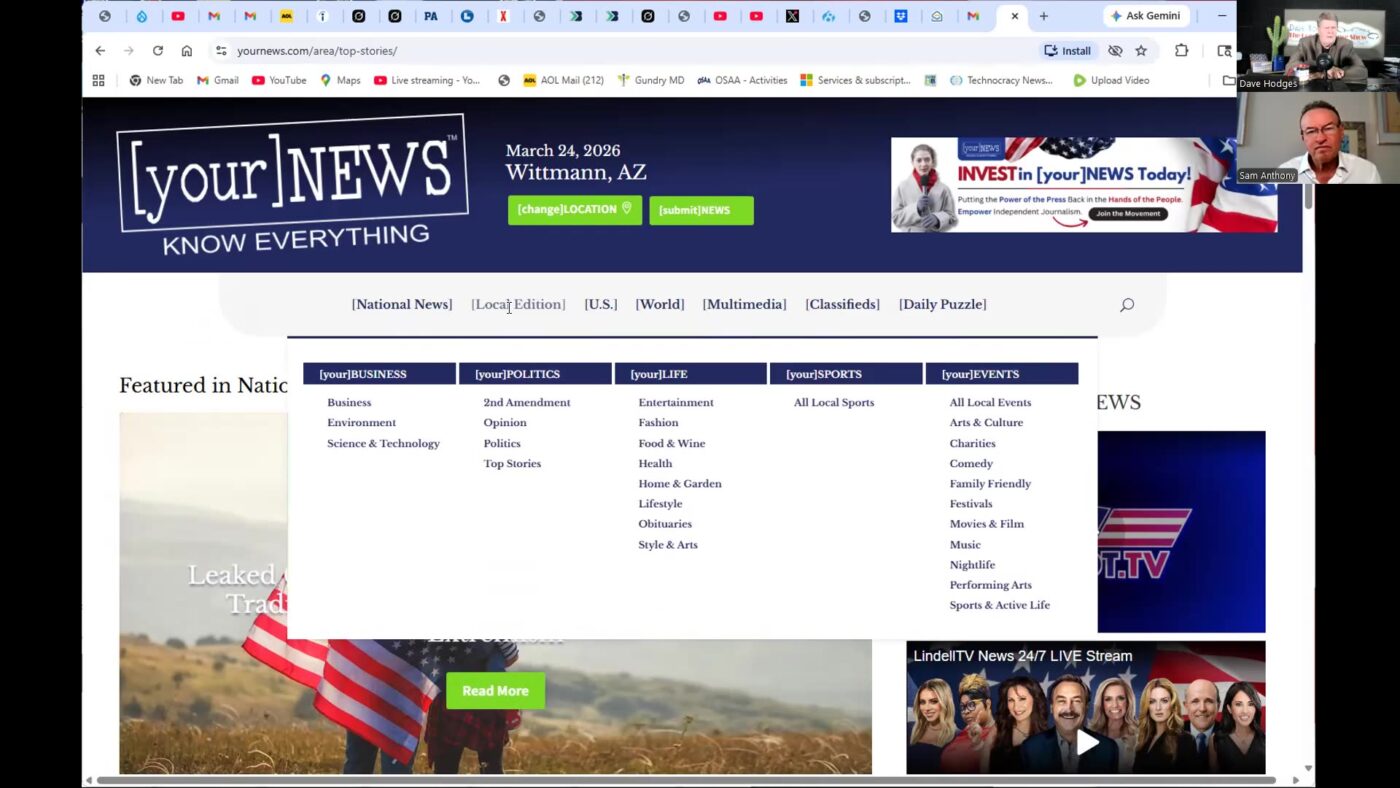Screen dimensions: 1400x788
Task: Open a new tab with the plus icon
Action: click(x=1043, y=16)
